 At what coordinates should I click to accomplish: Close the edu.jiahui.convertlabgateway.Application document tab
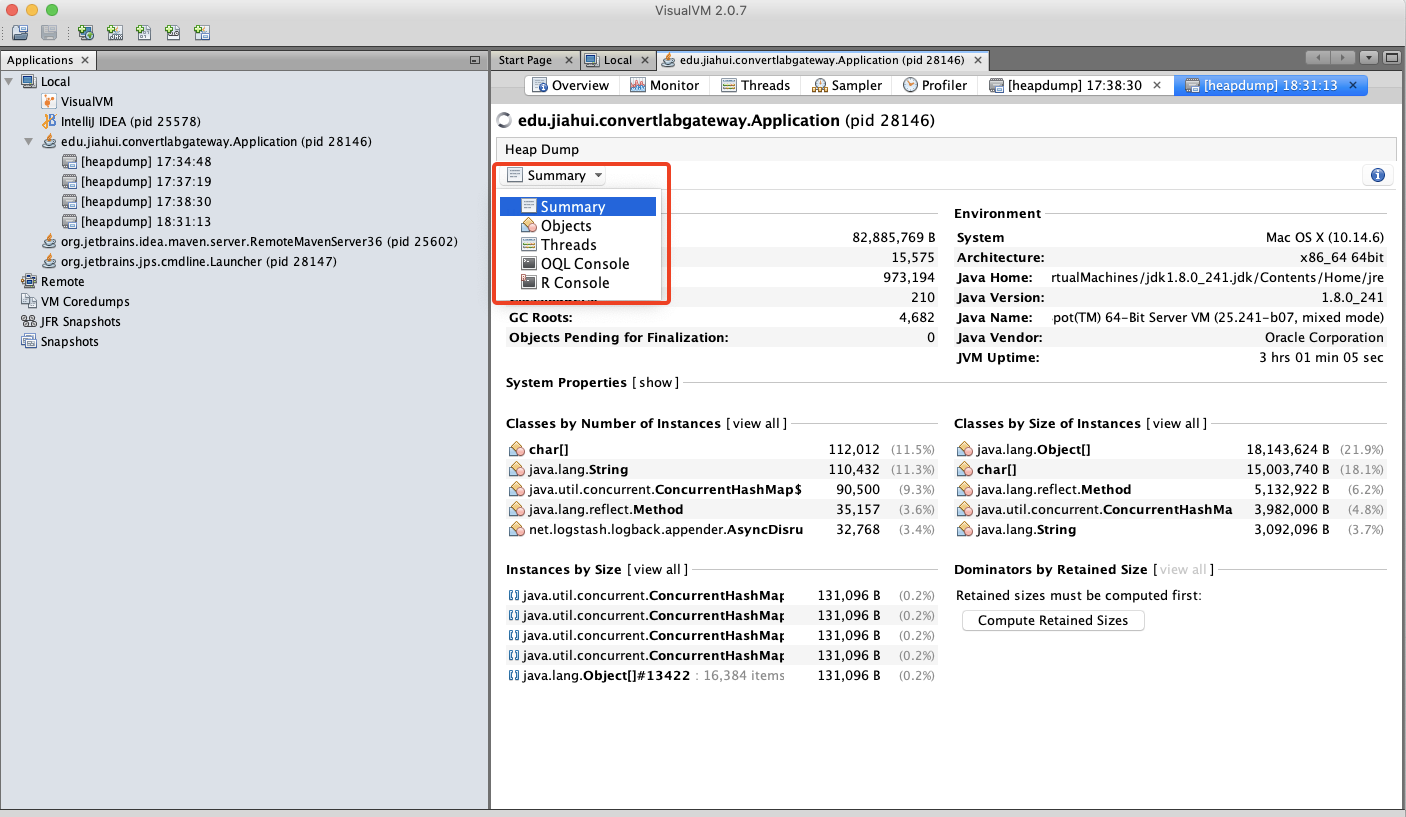(x=976, y=60)
